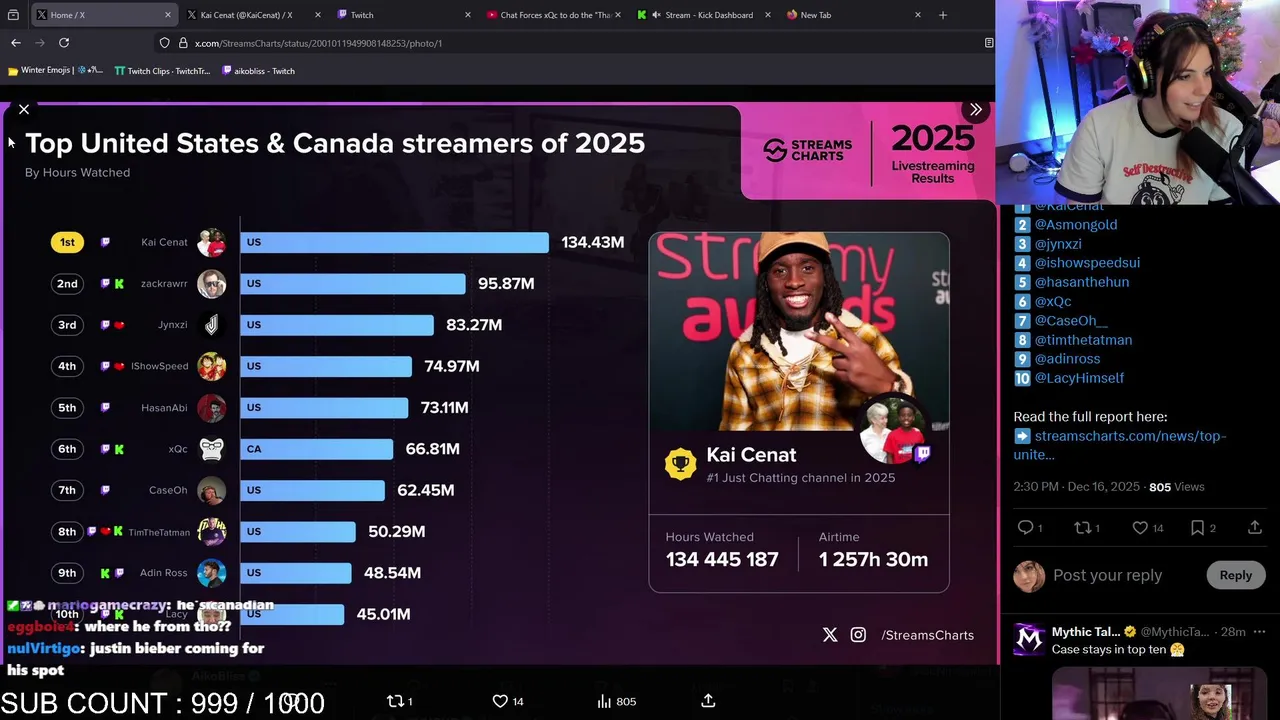Like the post via side-panel heart icon
This screenshot has height=720, width=1280.
tap(1140, 528)
